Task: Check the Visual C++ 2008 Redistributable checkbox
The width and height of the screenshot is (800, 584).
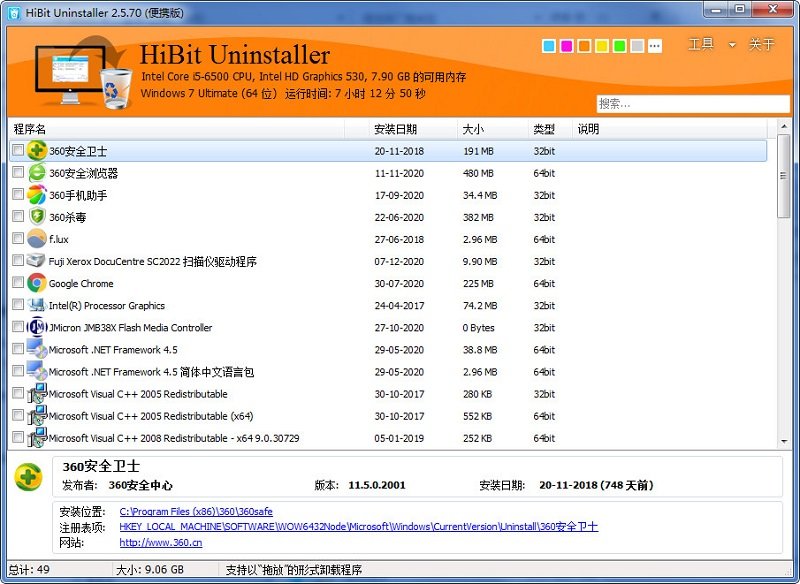Action: click(x=18, y=437)
